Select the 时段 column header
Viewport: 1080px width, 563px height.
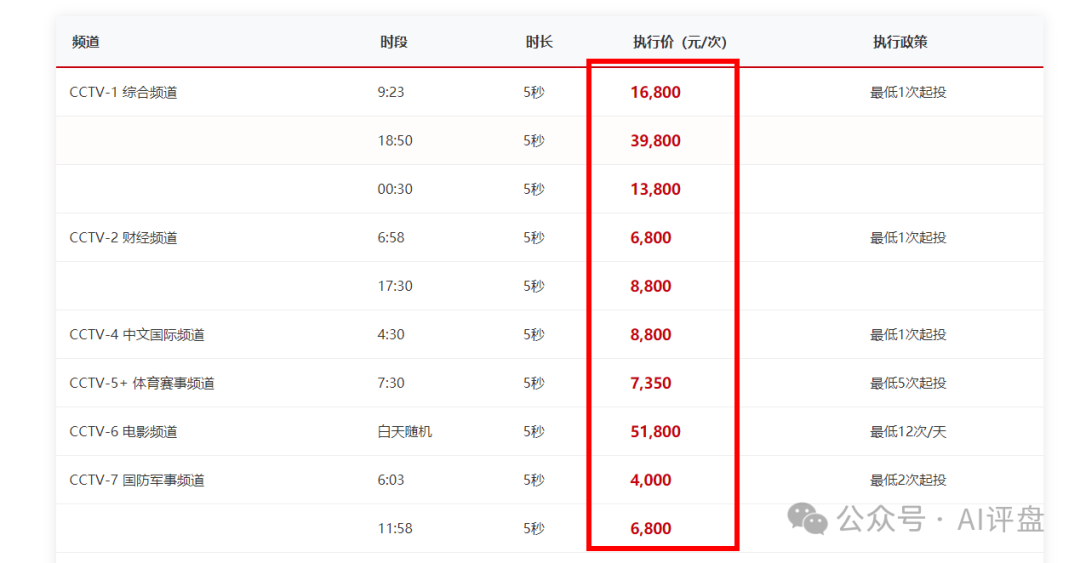393,42
